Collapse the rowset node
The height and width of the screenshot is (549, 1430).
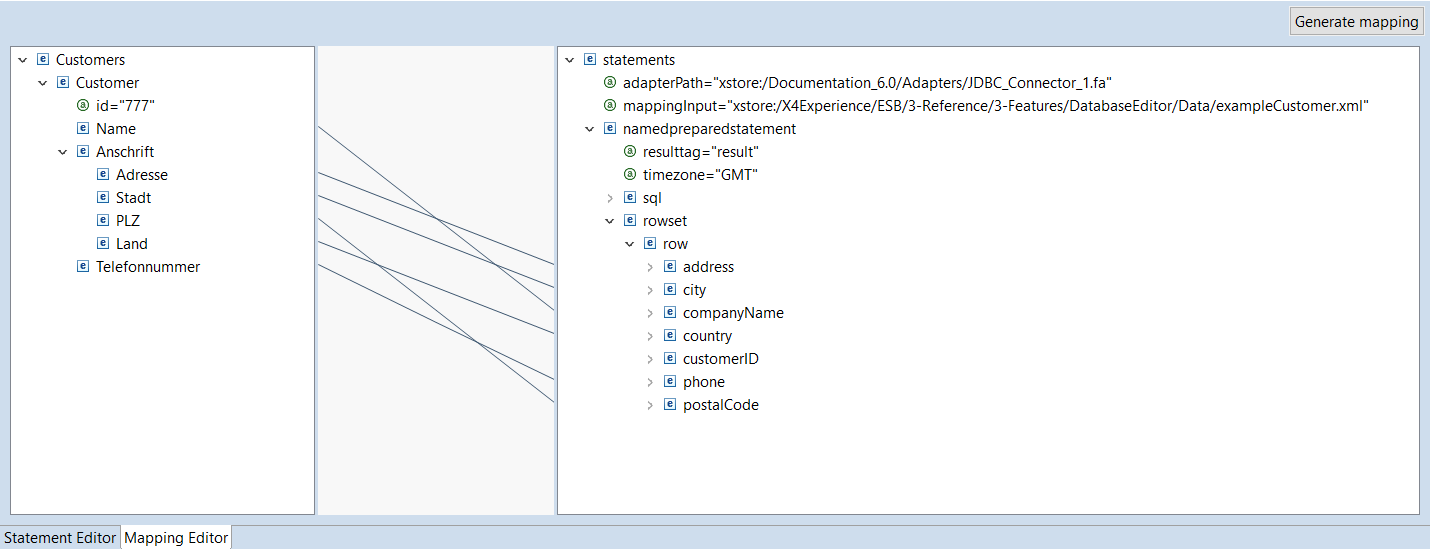point(610,221)
